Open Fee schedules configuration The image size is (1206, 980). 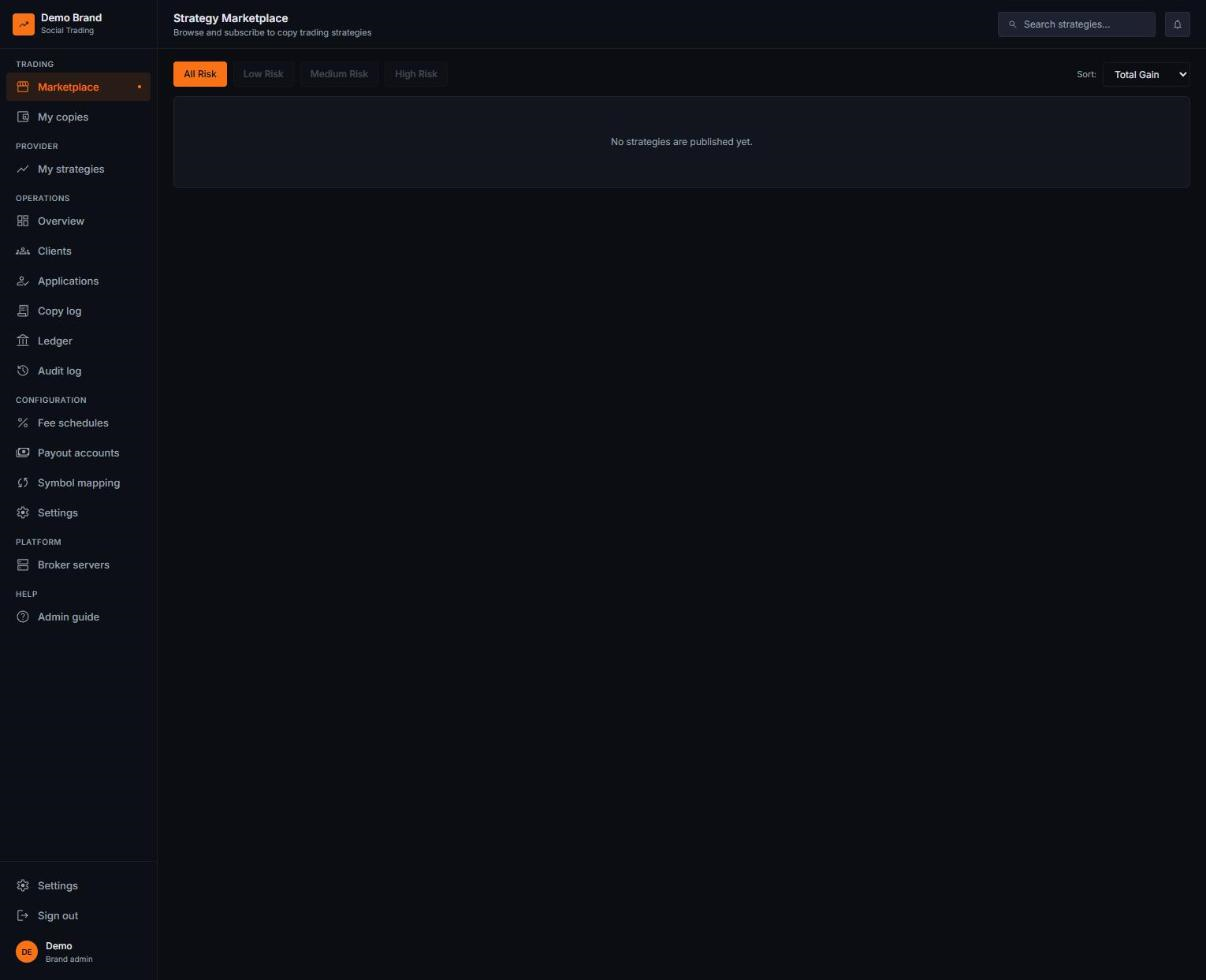click(x=78, y=423)
